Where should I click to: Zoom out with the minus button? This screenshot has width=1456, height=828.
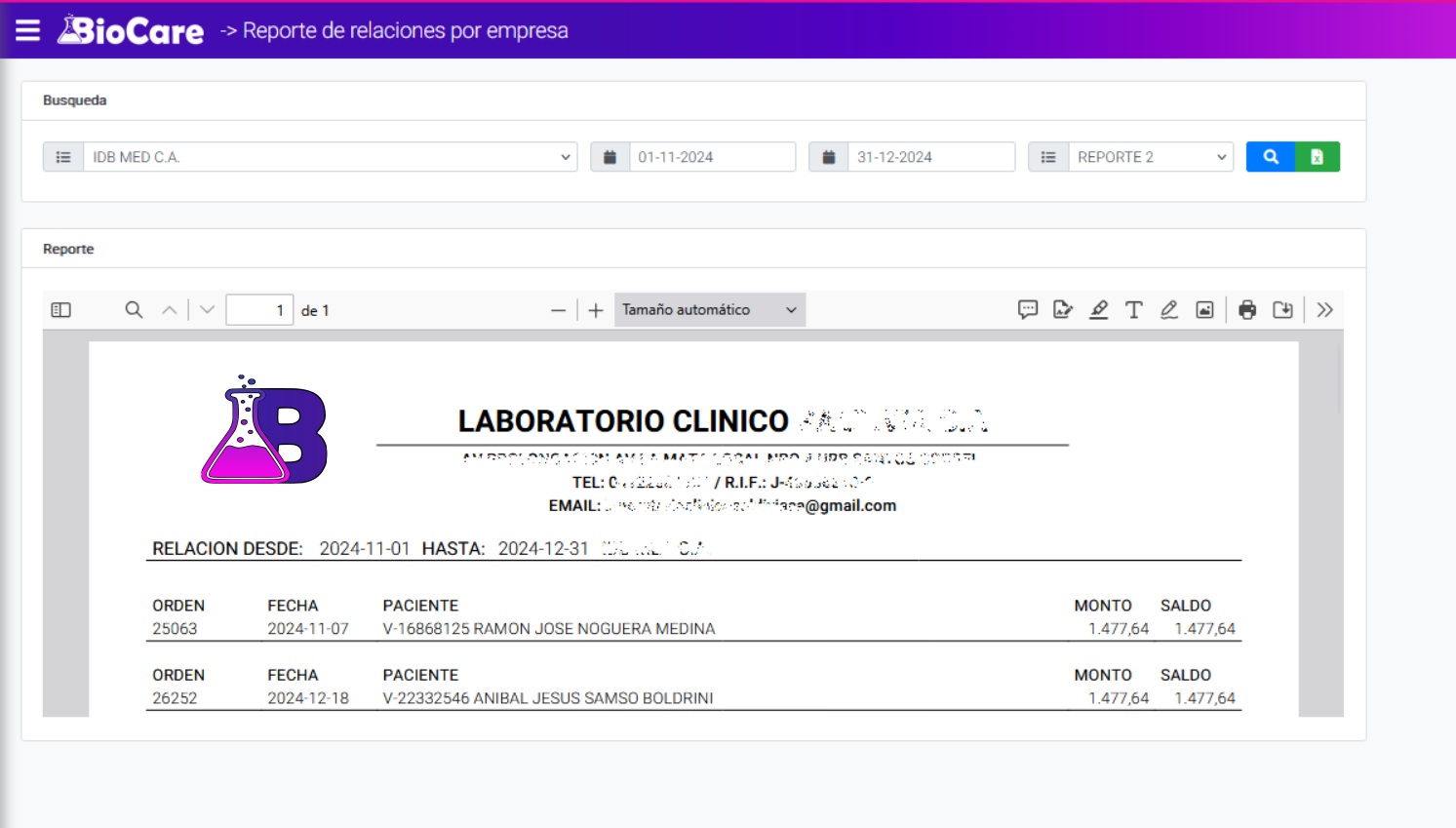pyautogui.click(x=558, y=311)
